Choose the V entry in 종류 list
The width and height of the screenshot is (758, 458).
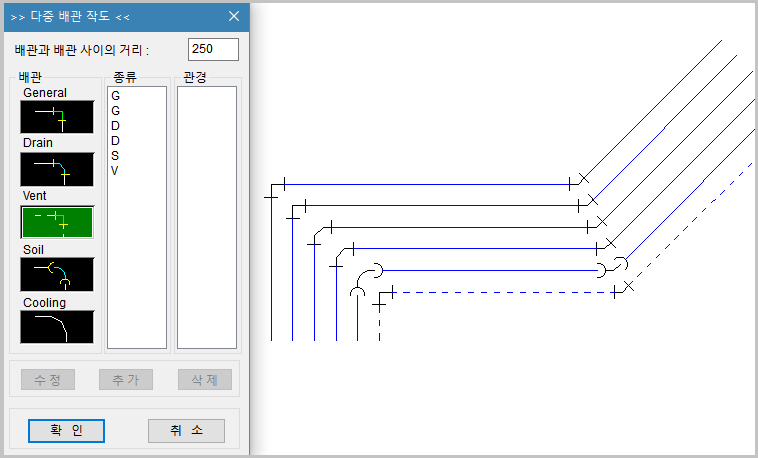[116, 171]
